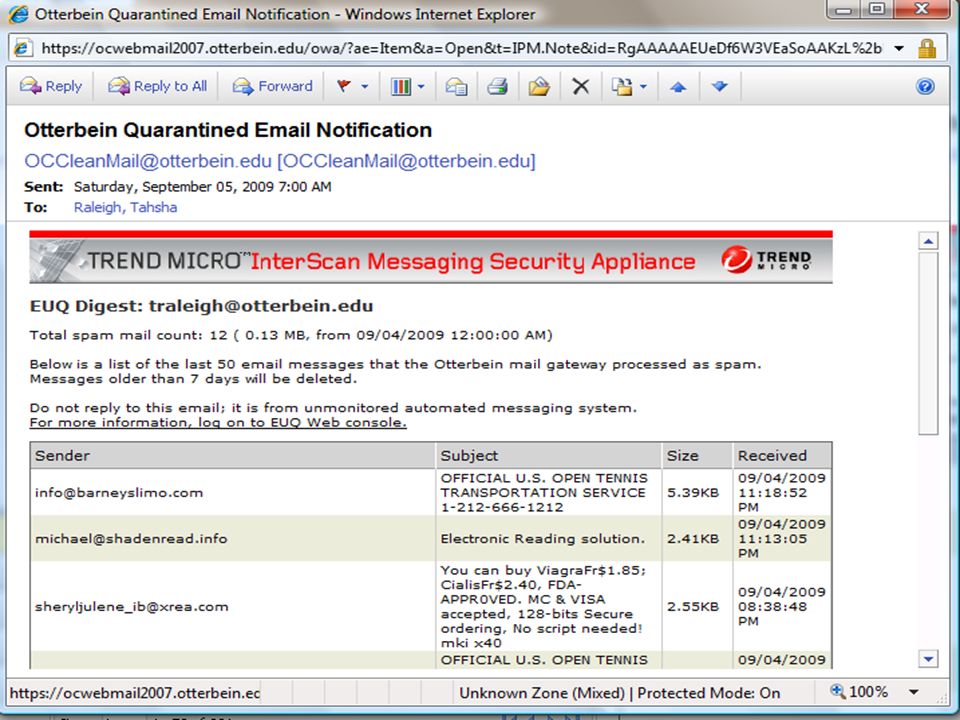
Task: Click the email subject title heading
Action: coord(228,130)
